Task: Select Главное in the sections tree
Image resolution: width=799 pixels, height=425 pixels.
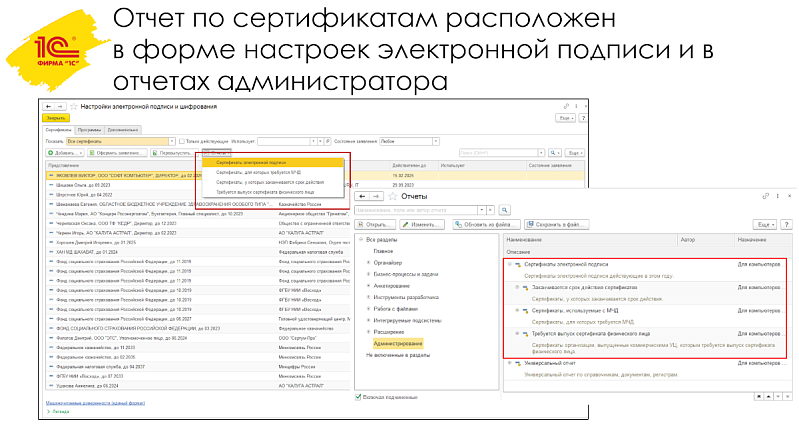Action: (383, 251)
